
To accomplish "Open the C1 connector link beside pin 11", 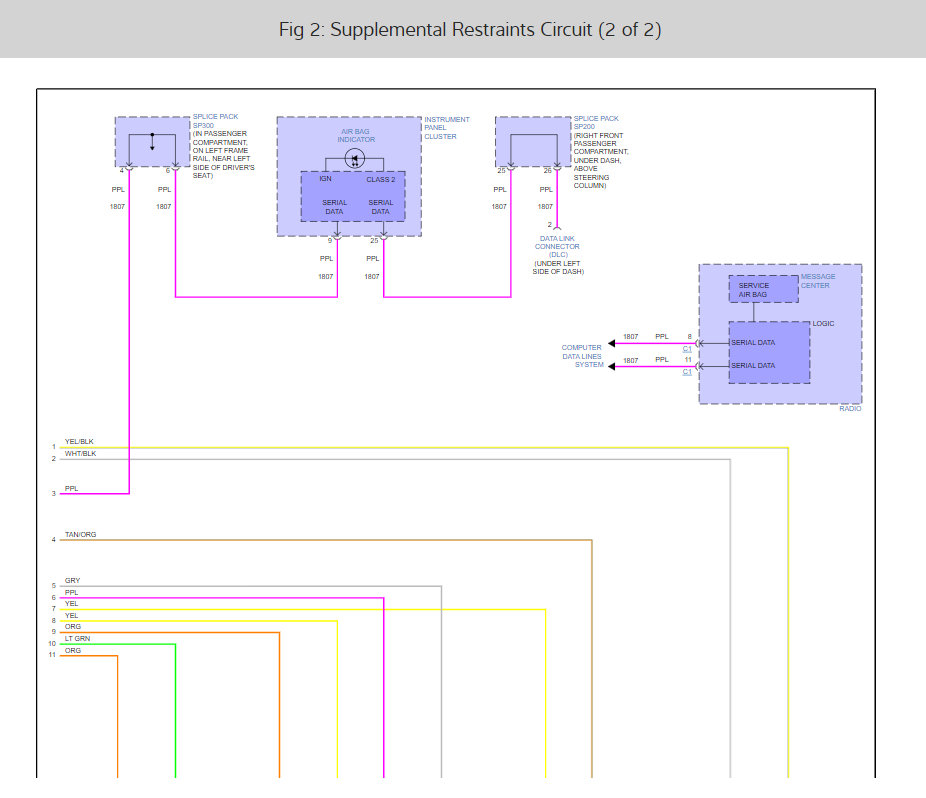I will click(687, 372).
